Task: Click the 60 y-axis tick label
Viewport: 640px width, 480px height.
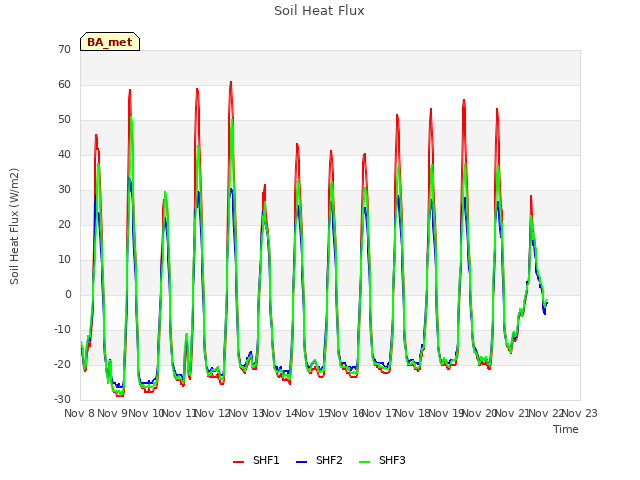Action: (64, 84)
